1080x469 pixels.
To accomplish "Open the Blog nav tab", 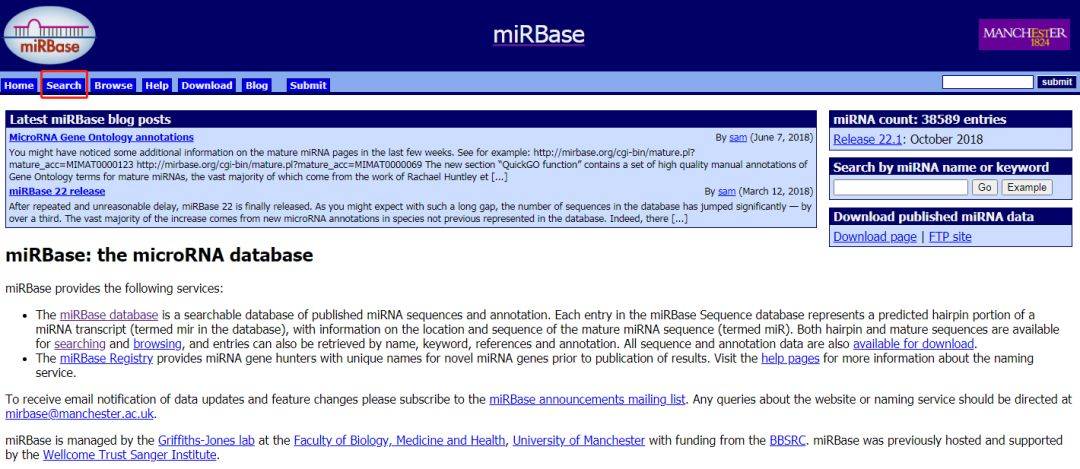I will pos(256,85).
